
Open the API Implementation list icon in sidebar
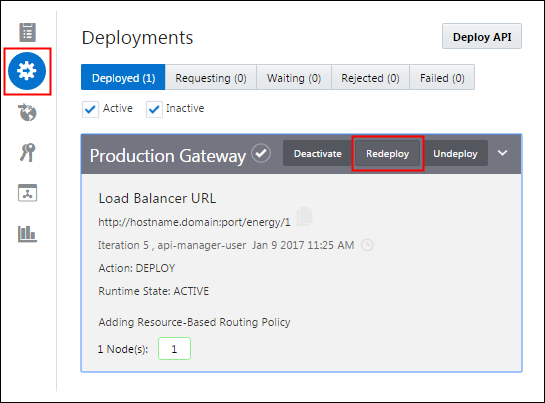pyautogui.click(x=27, y=32)
